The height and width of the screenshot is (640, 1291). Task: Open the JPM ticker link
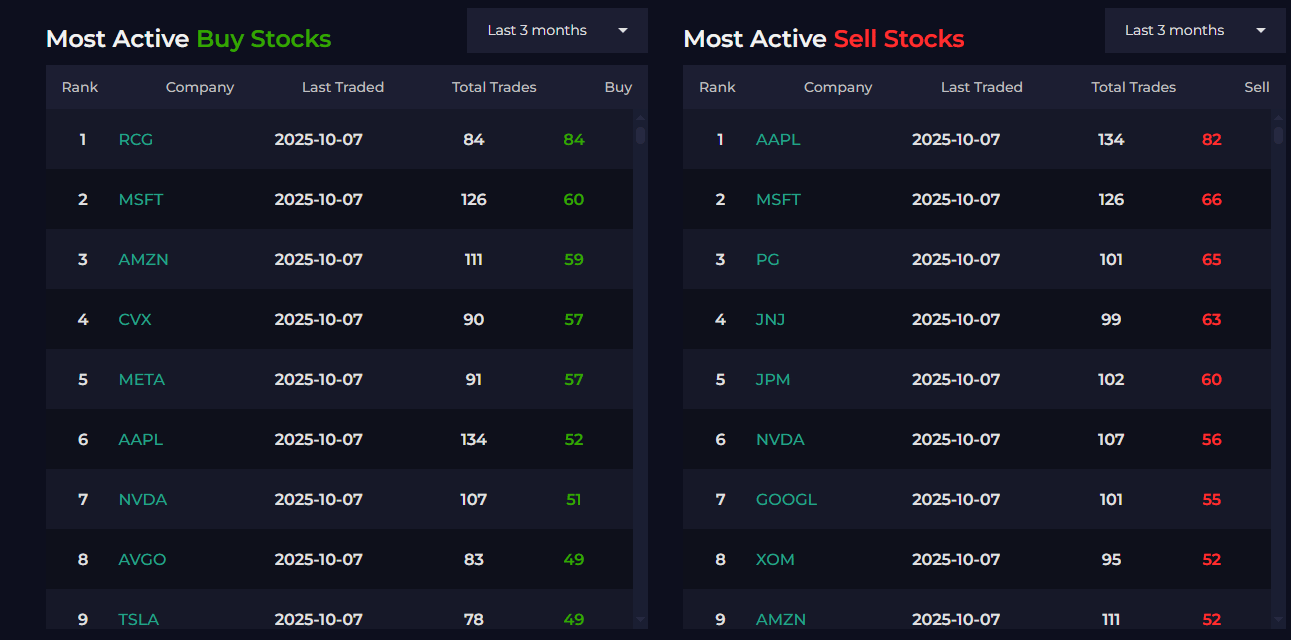[x=772, y=379]
